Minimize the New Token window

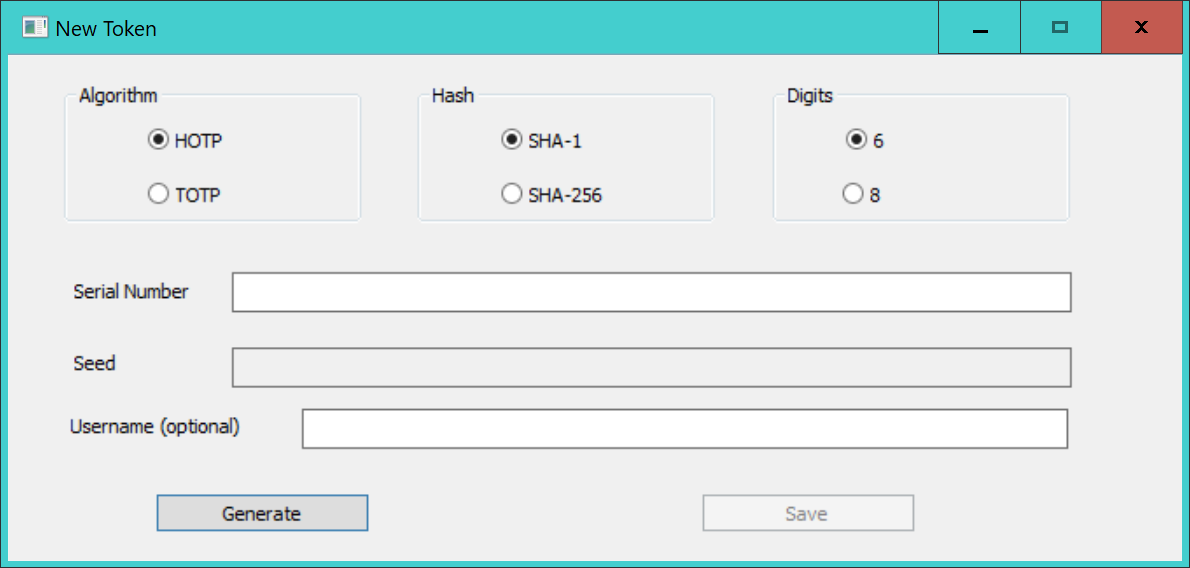(x=979, y=28)
